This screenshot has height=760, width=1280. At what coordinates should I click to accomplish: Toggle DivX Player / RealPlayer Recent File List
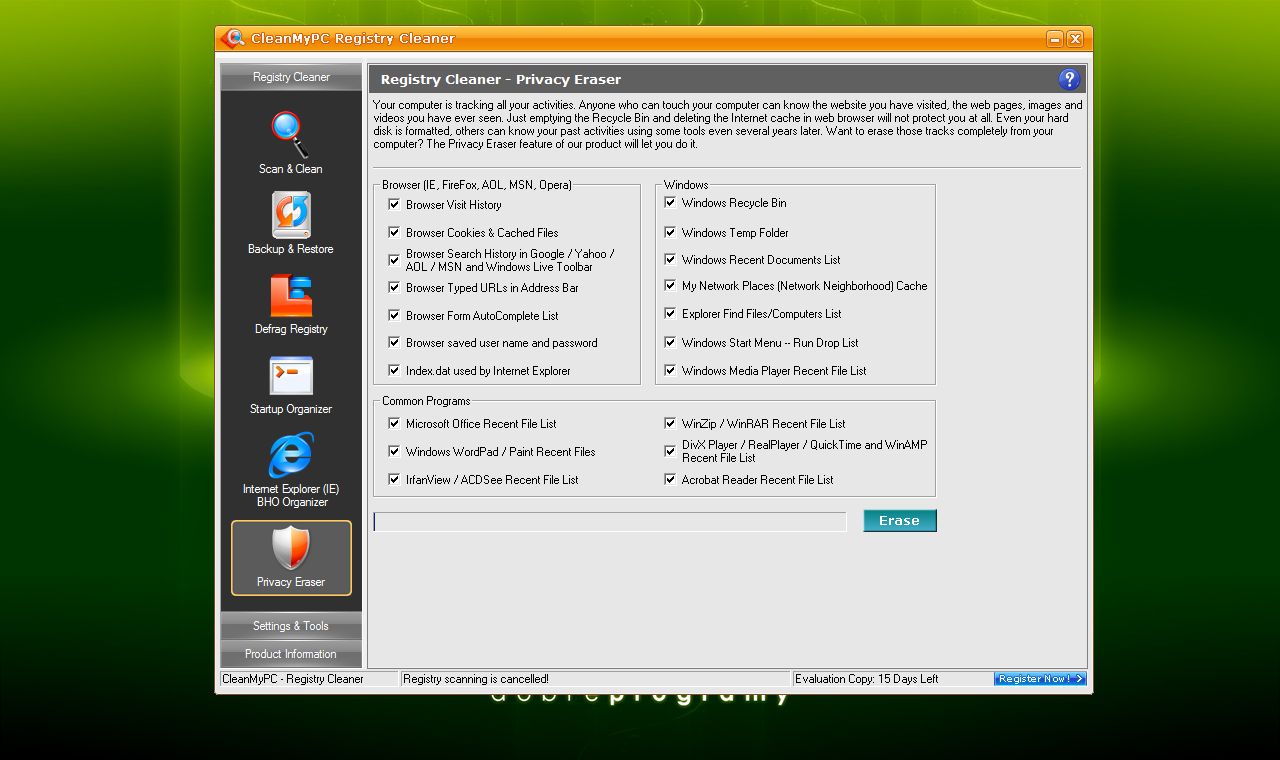(x=670, y=451)
